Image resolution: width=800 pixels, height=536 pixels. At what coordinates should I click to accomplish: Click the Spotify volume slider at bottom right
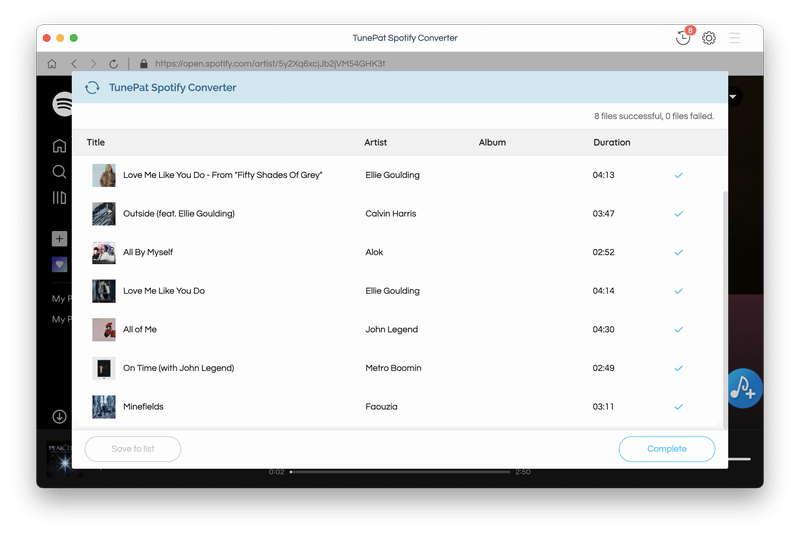(739, 460)
